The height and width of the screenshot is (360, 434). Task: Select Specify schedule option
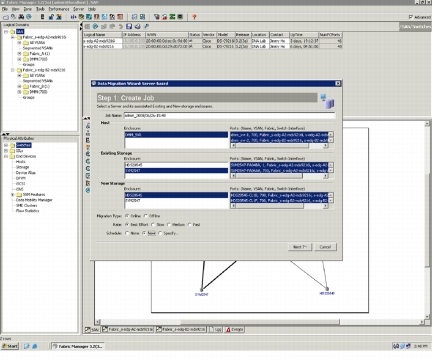click(x=160, y=233)
